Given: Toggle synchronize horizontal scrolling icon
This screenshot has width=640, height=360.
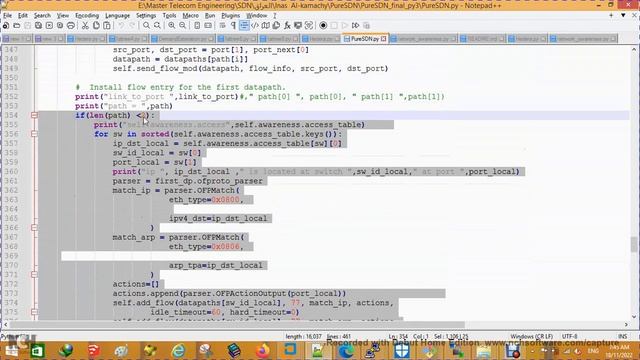Looking at the screenshot, I should click(208, 25).
